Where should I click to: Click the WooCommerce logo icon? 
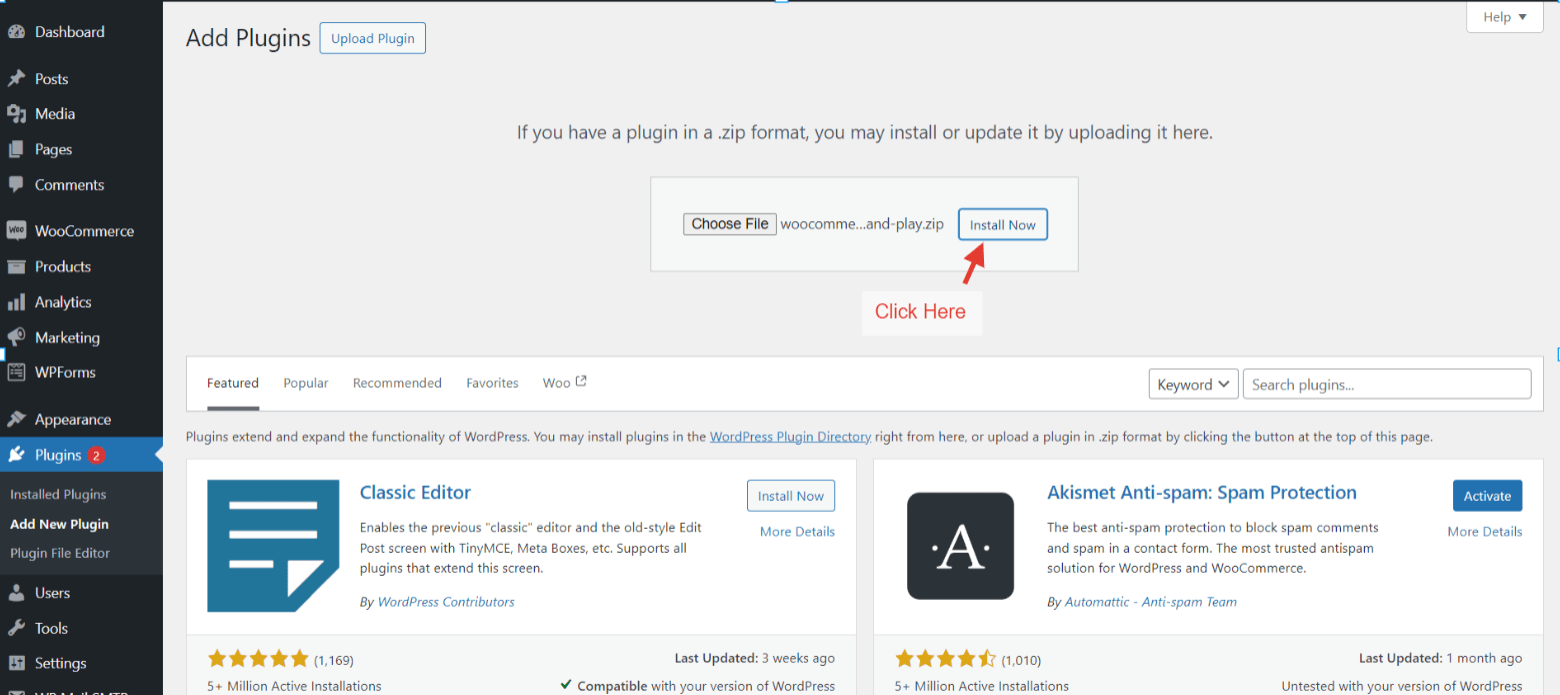tap(16, 231)
